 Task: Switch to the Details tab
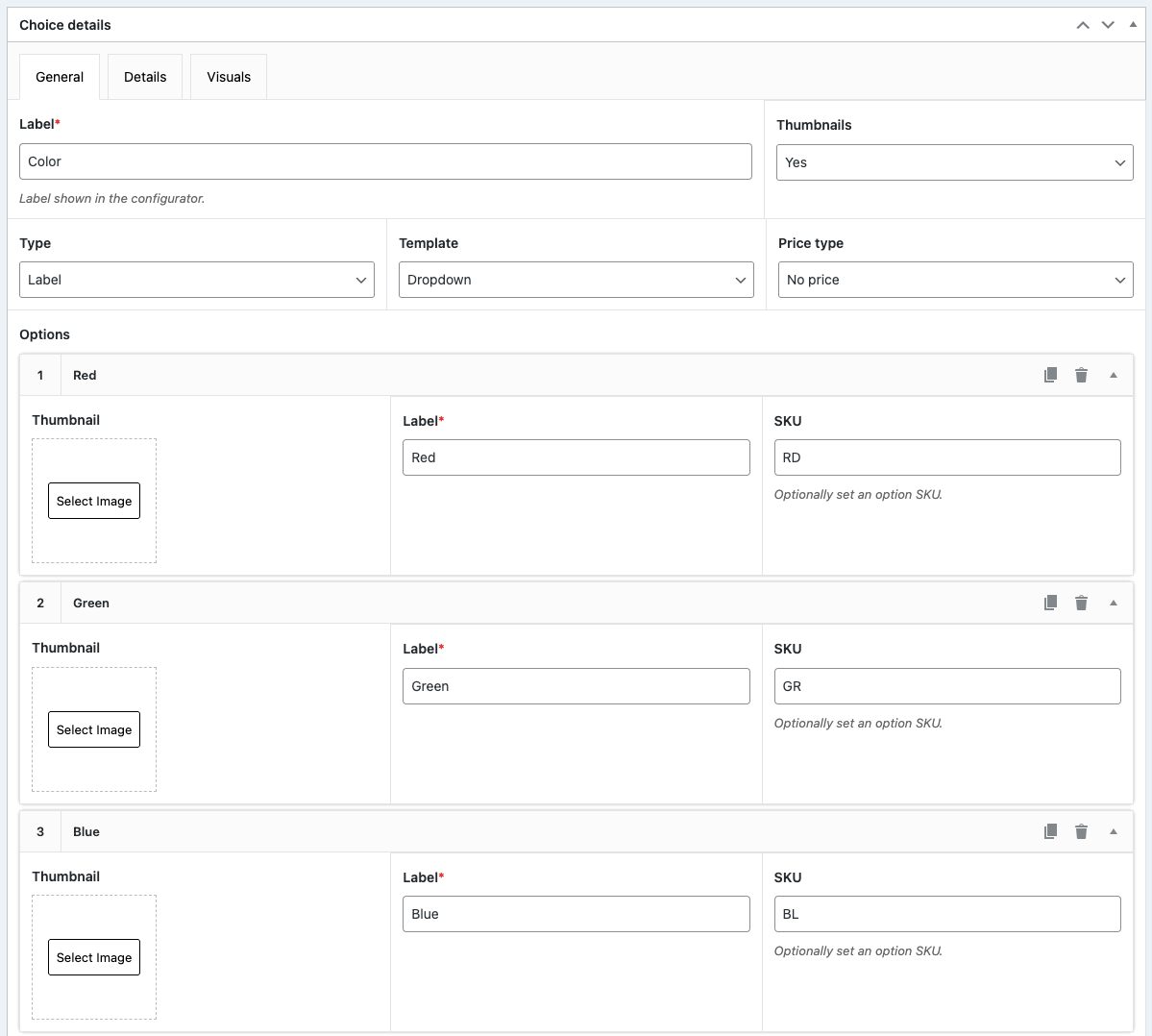click(145, 77)
